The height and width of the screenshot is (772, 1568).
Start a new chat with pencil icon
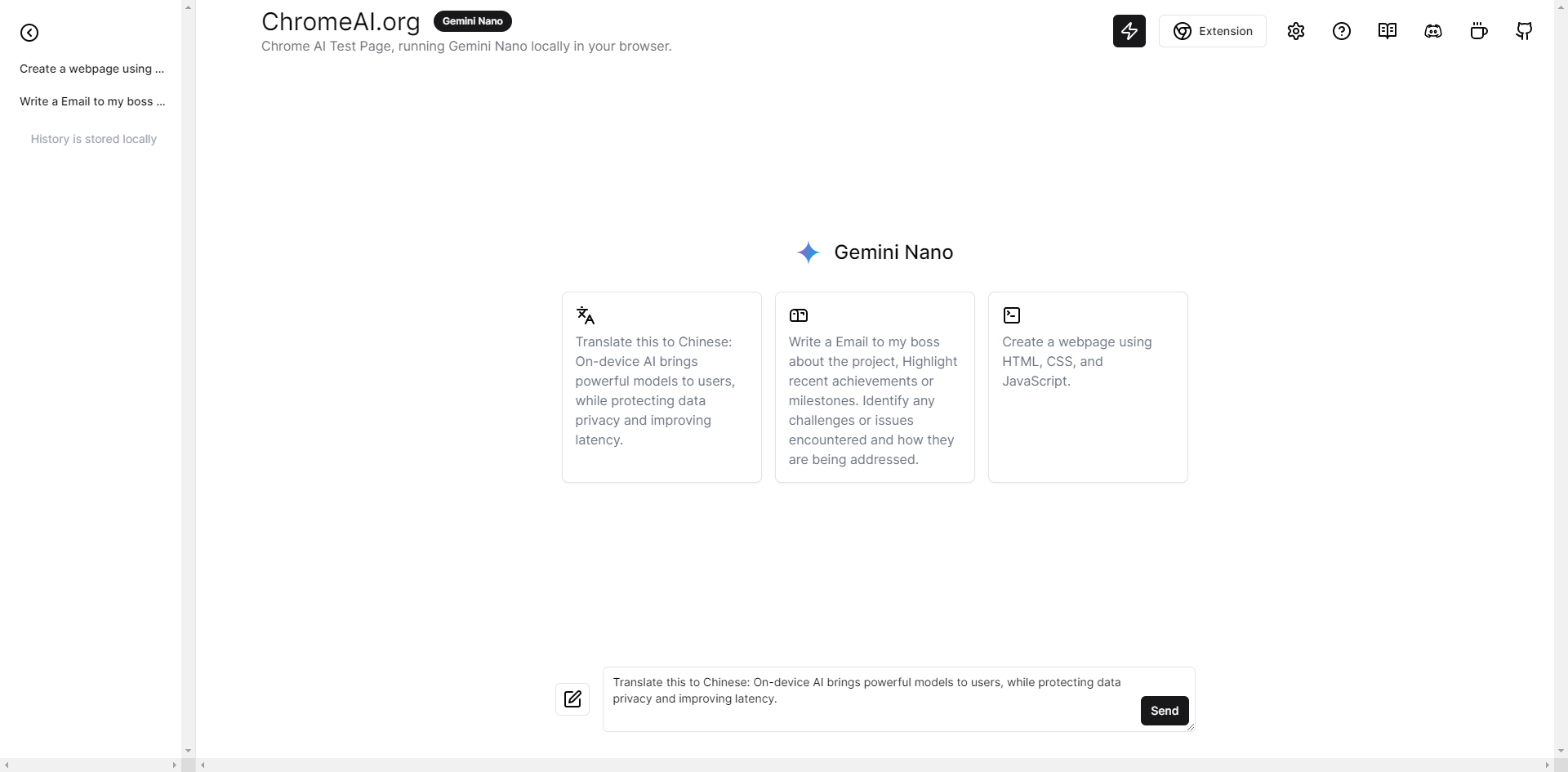point(572,699)
